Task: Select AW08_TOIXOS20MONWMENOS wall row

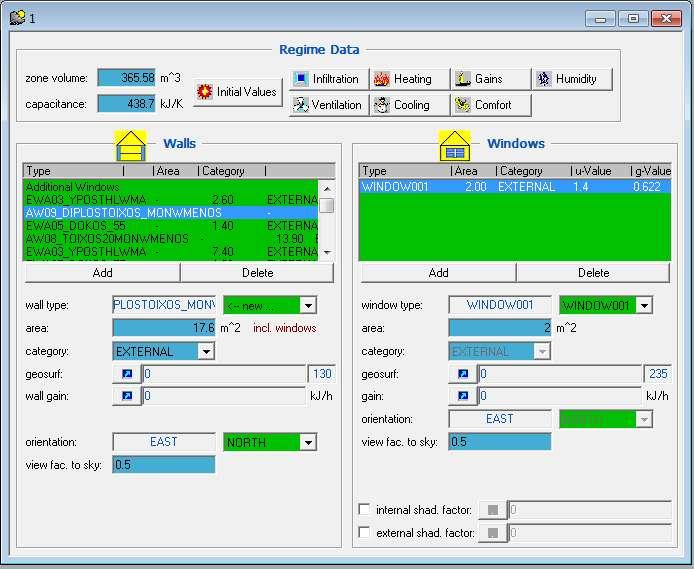Action: [x=170, y=239]
